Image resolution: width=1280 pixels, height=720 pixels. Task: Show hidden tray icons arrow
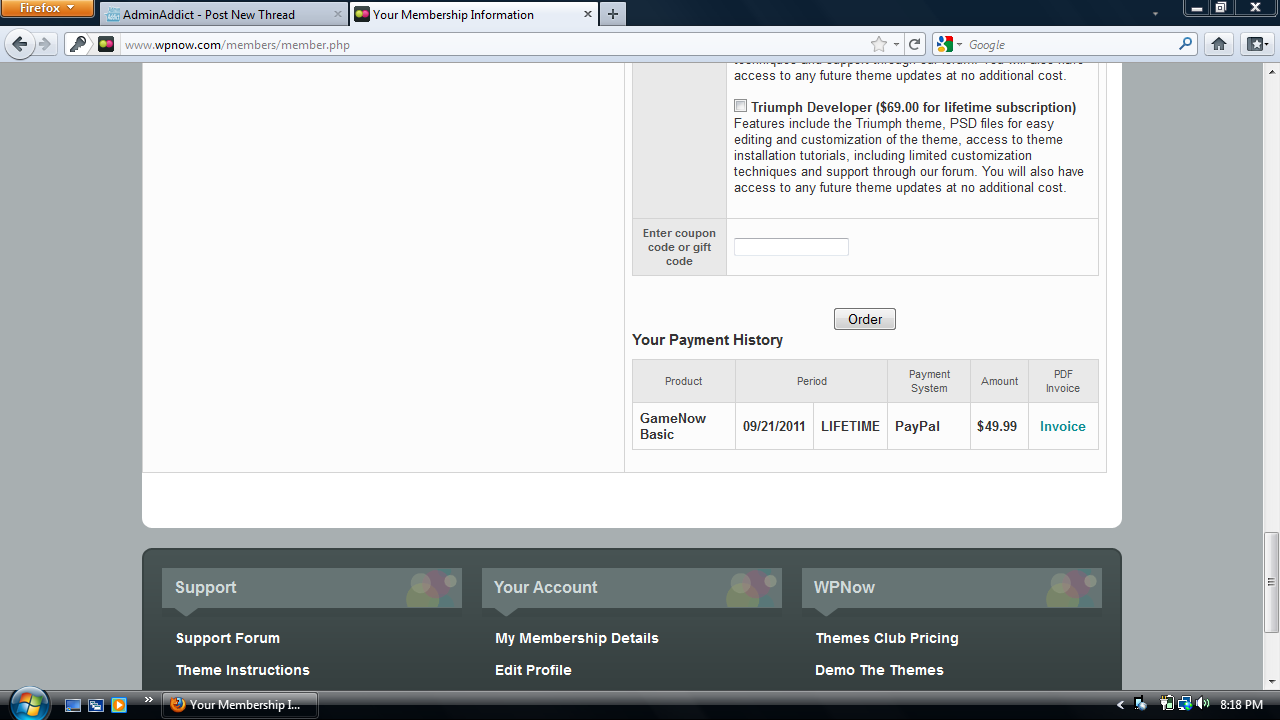click(1120, 705)
